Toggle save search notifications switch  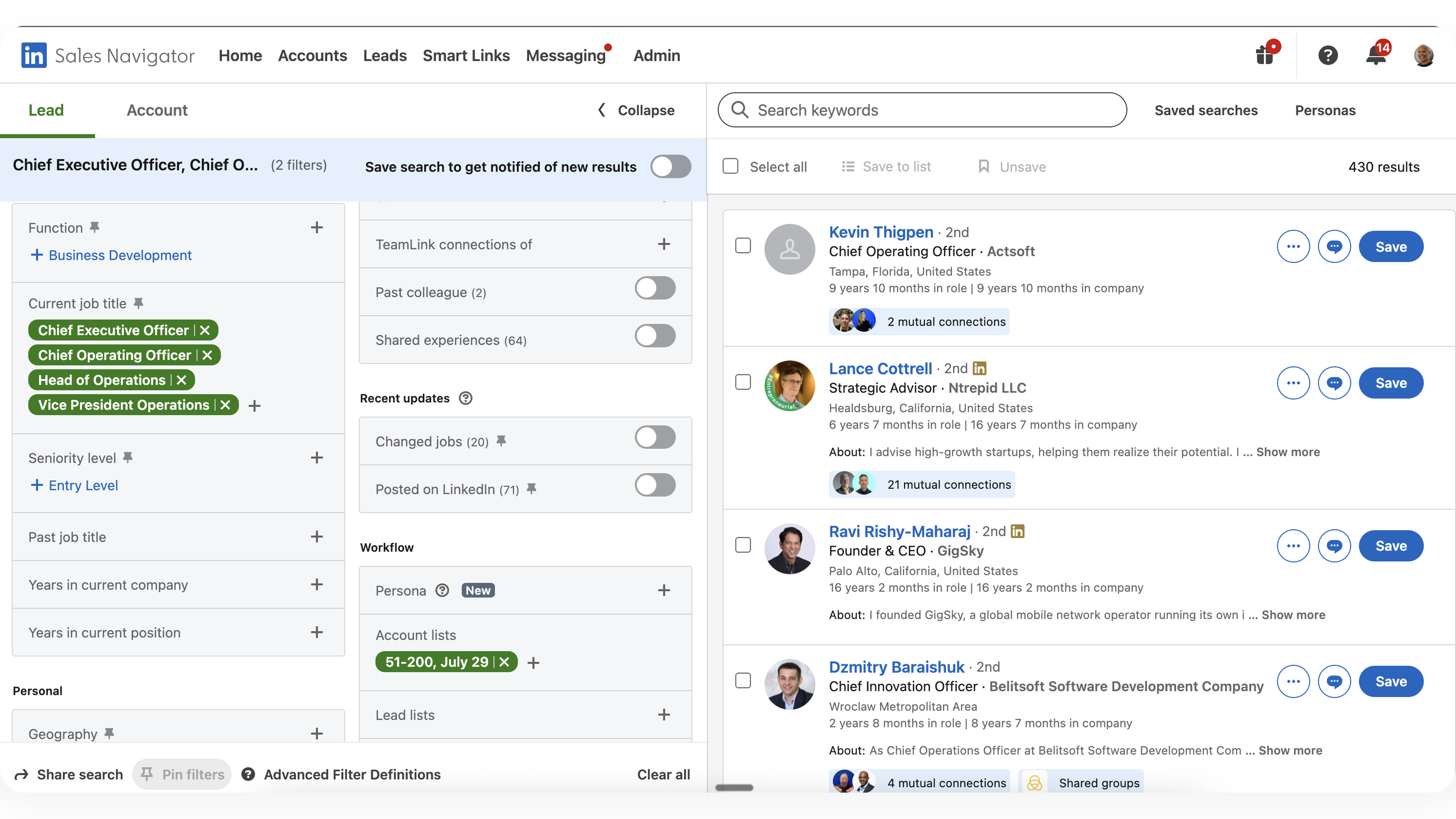(x=670, y=166)
